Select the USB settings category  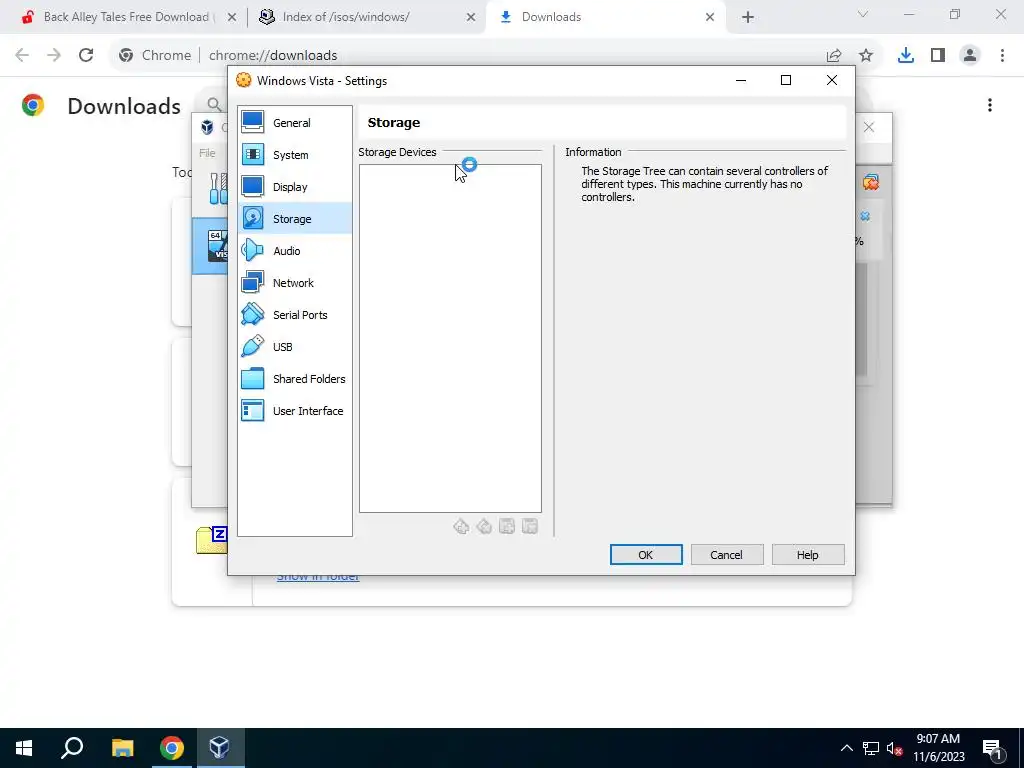click(295, 347)
